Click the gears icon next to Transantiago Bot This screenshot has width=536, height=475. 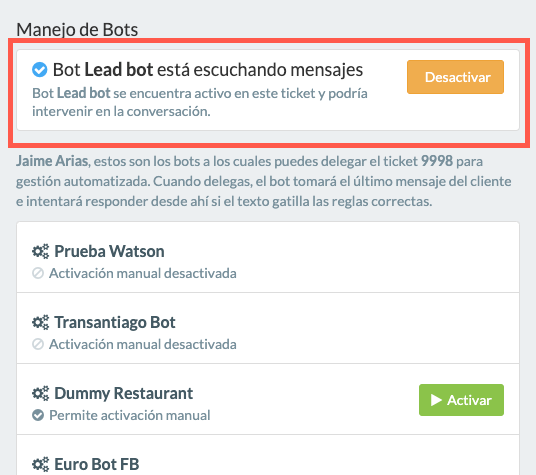tap(40, 323)
